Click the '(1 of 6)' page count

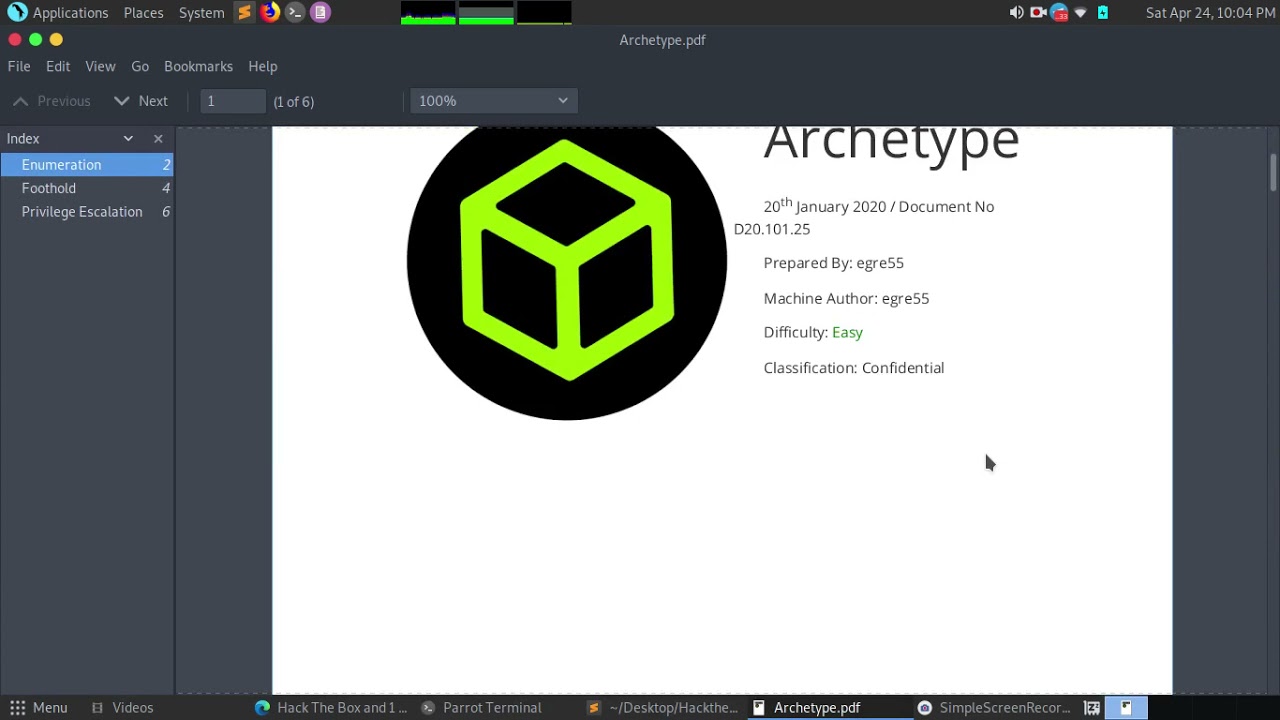click(294, 102)
